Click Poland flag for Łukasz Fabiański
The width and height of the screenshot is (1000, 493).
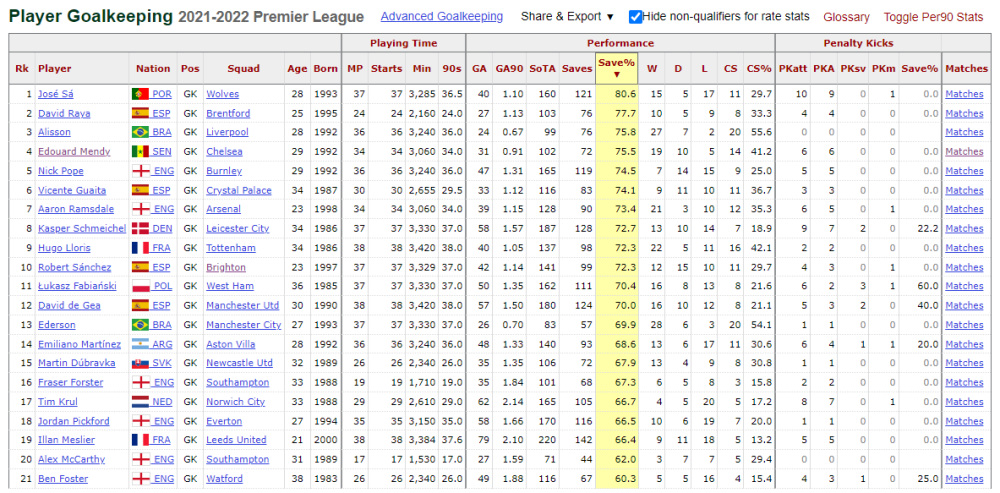(140, 286)
